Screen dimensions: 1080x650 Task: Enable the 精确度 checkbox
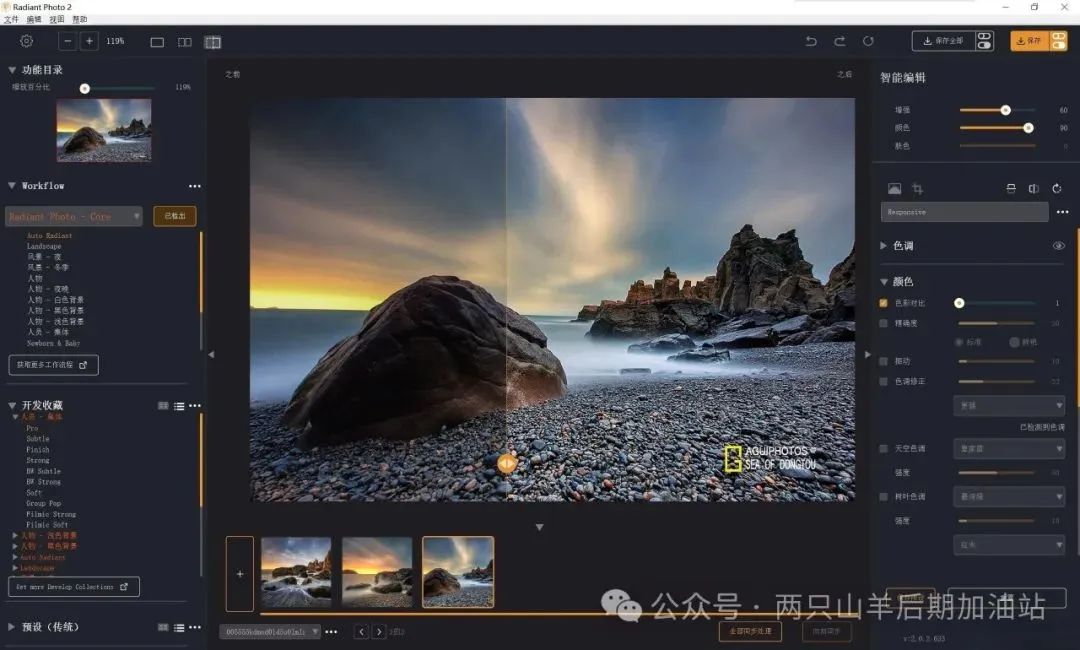(884, 323)
